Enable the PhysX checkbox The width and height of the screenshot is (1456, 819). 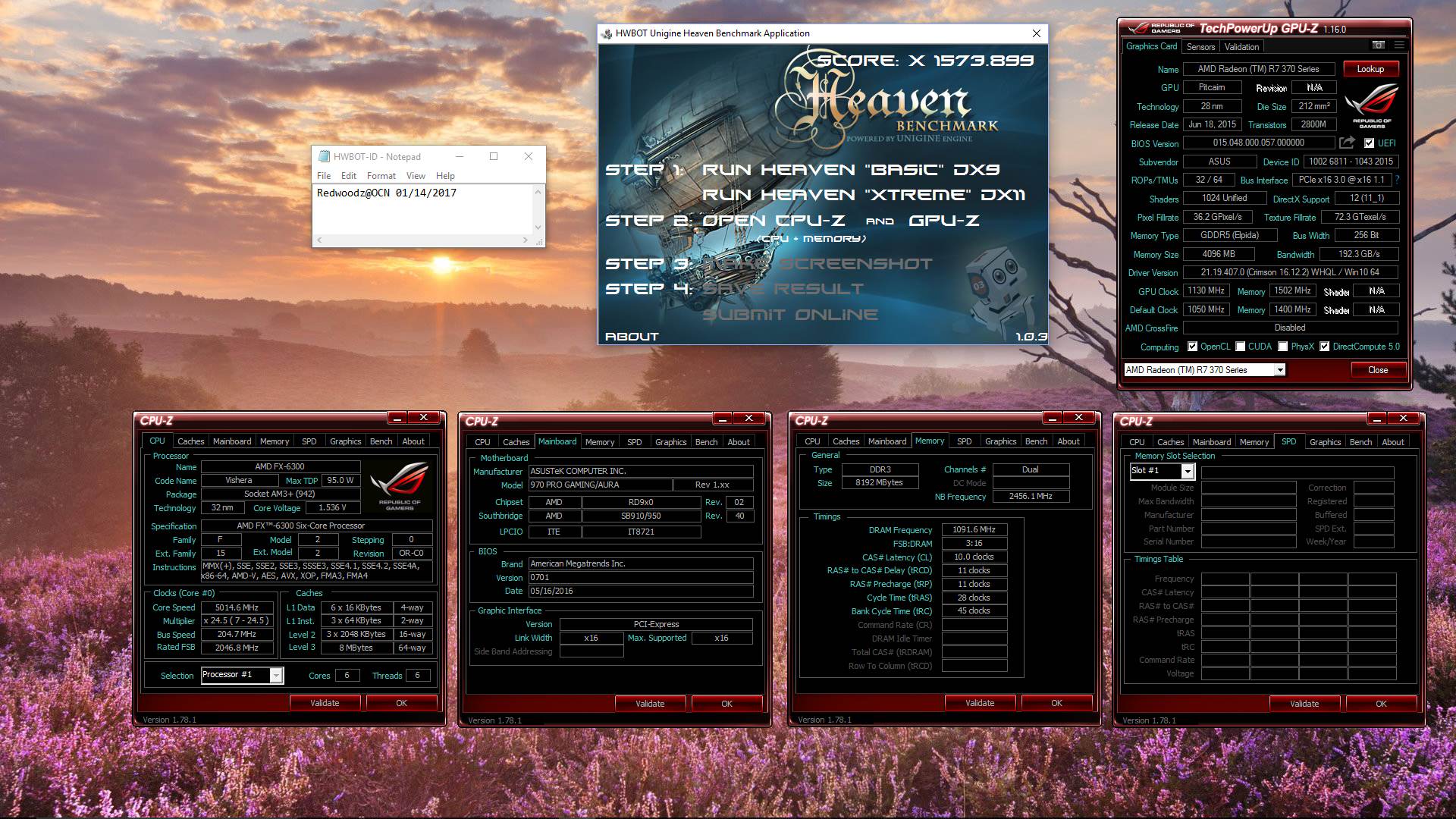(1283, 347)
